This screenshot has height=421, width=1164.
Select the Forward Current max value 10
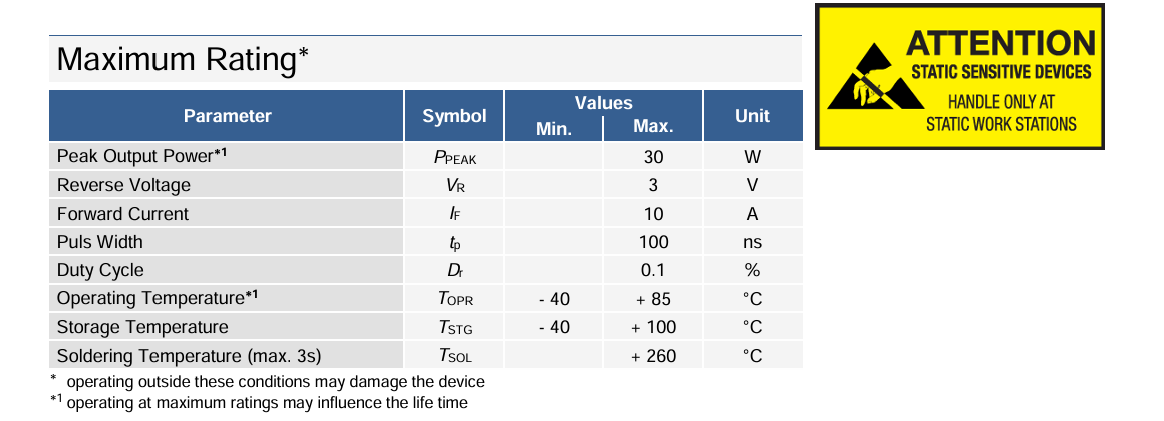point(653,214)
